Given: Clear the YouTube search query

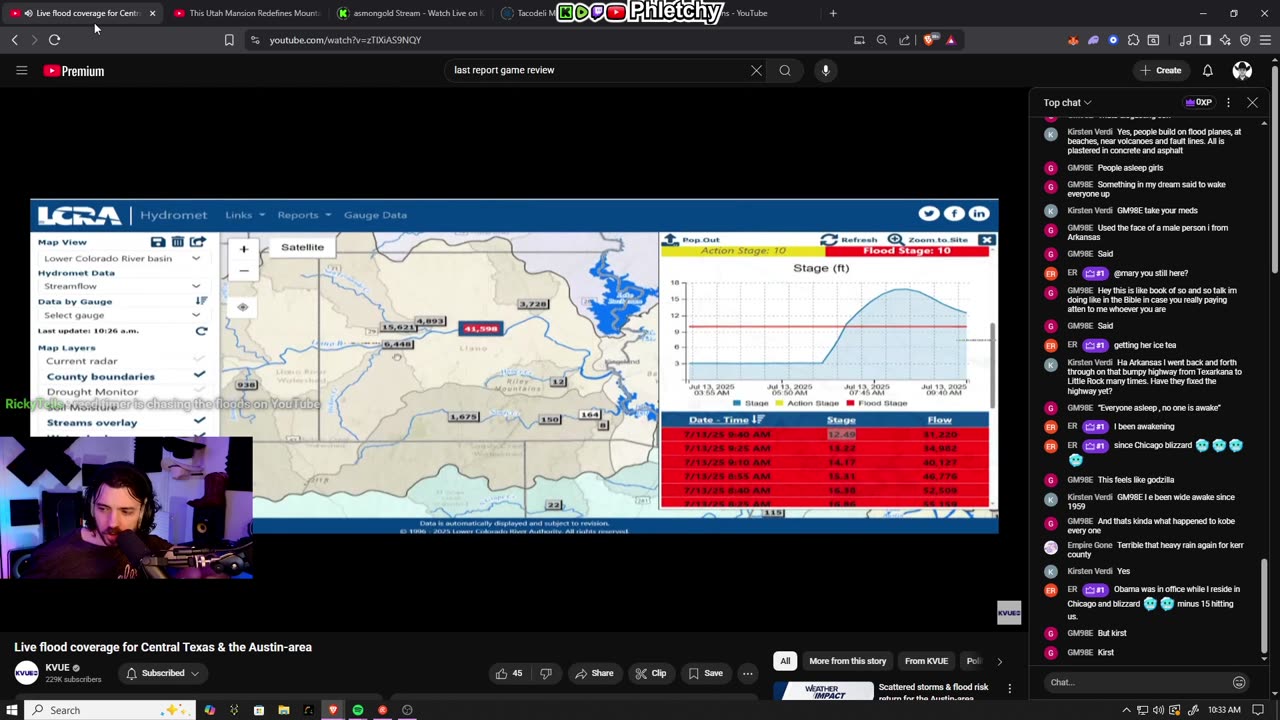Looking at the screenshot, I should tap(756, 70).
